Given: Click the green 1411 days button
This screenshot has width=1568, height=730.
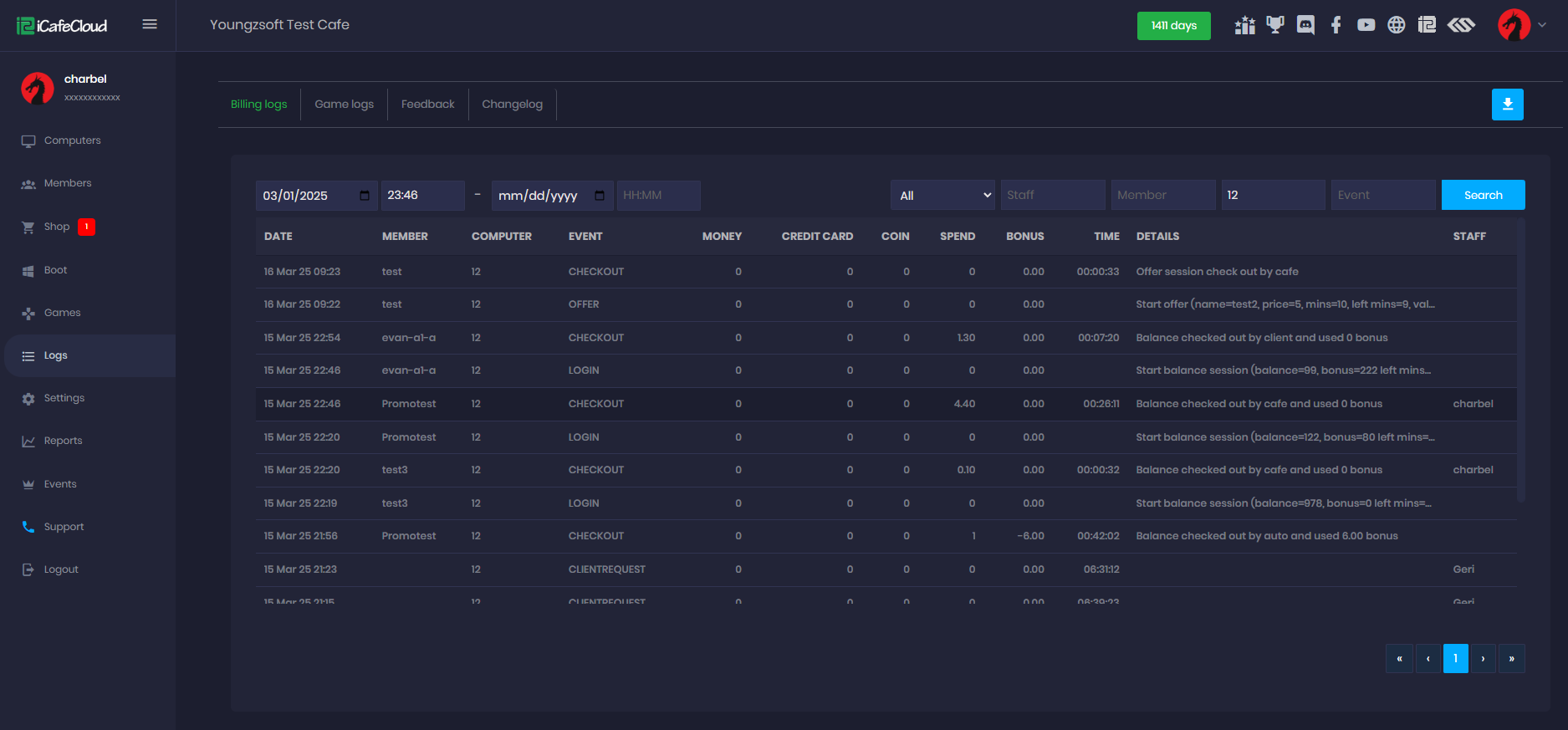Looking at the screenshot, I should pyautogui.click(x=1173, y=26).
